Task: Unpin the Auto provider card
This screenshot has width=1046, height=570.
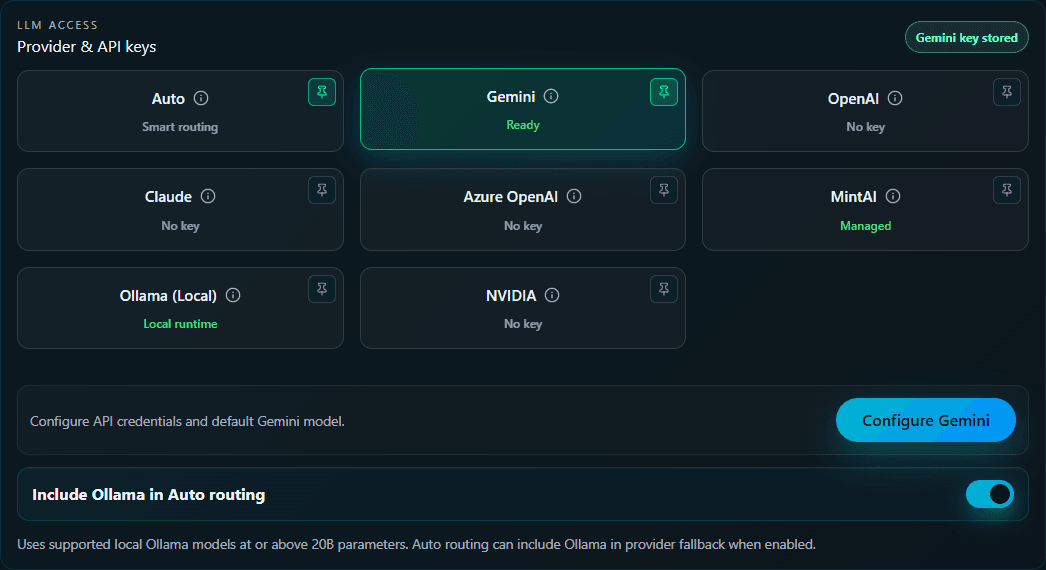Action: pyautogui.click(x=322, y=92)
